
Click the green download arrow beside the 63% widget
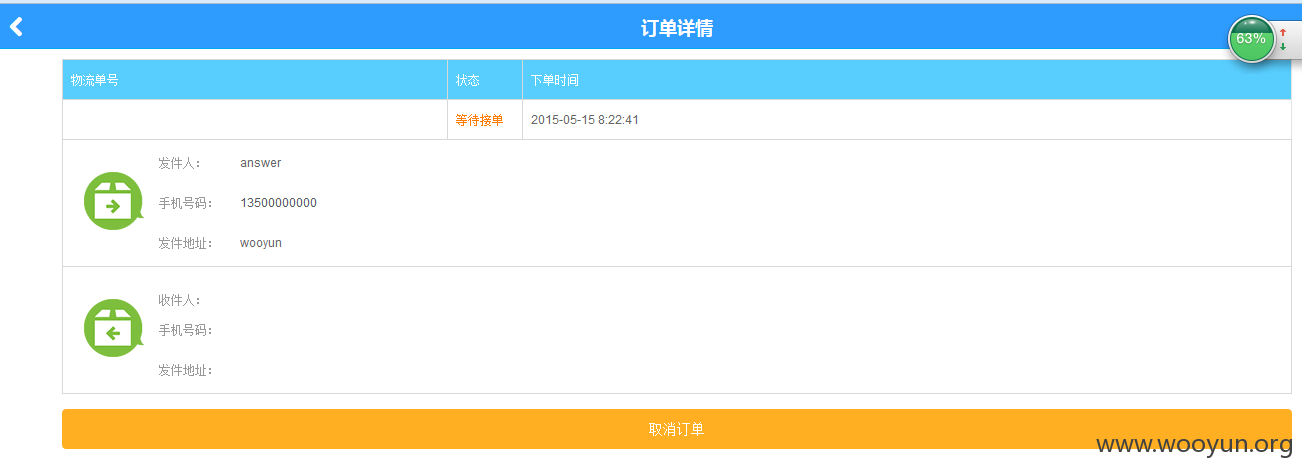1283,47
